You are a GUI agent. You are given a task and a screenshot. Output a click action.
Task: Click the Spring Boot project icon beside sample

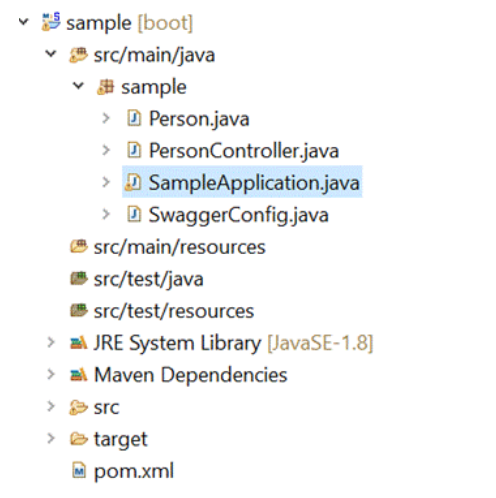click(51, 22)
